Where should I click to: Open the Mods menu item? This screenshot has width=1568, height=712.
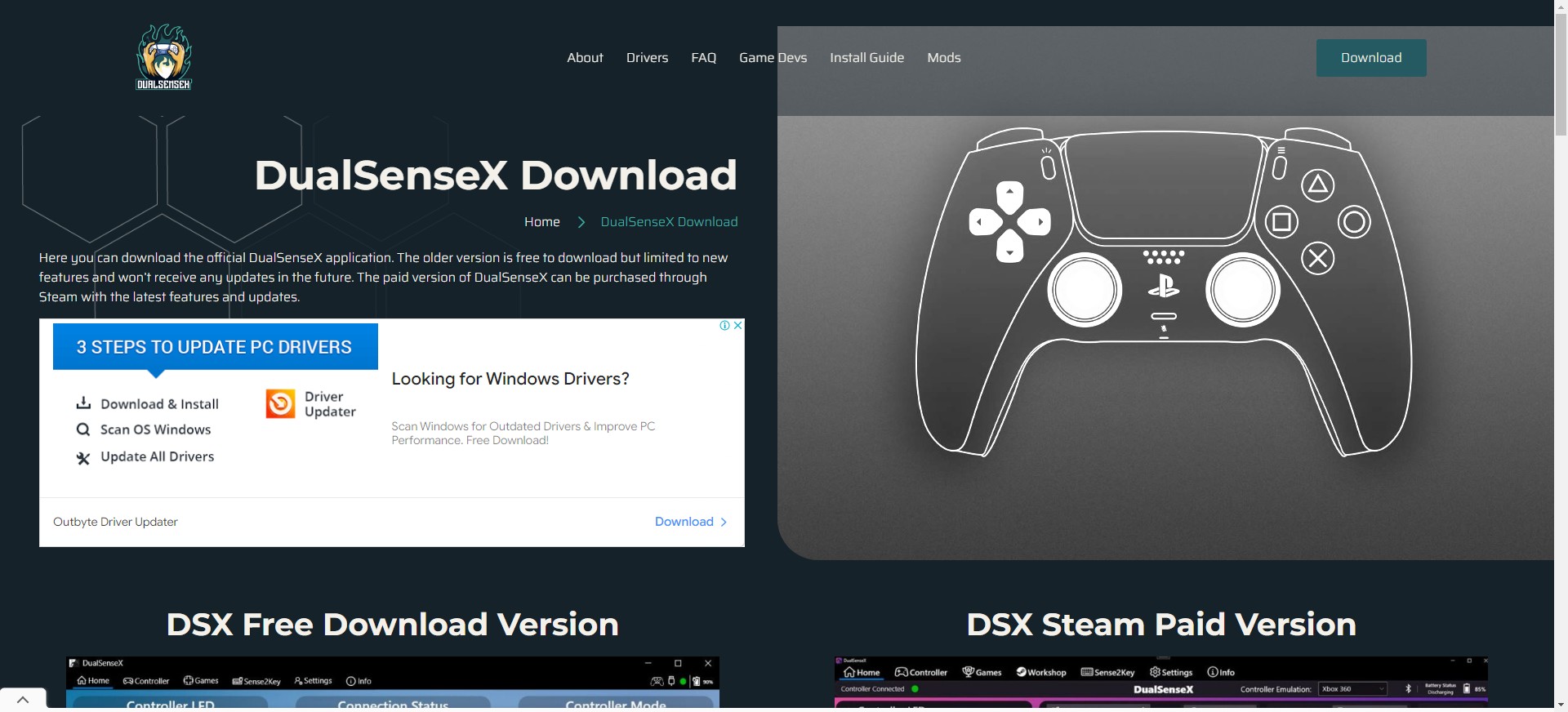pos(943,58)
